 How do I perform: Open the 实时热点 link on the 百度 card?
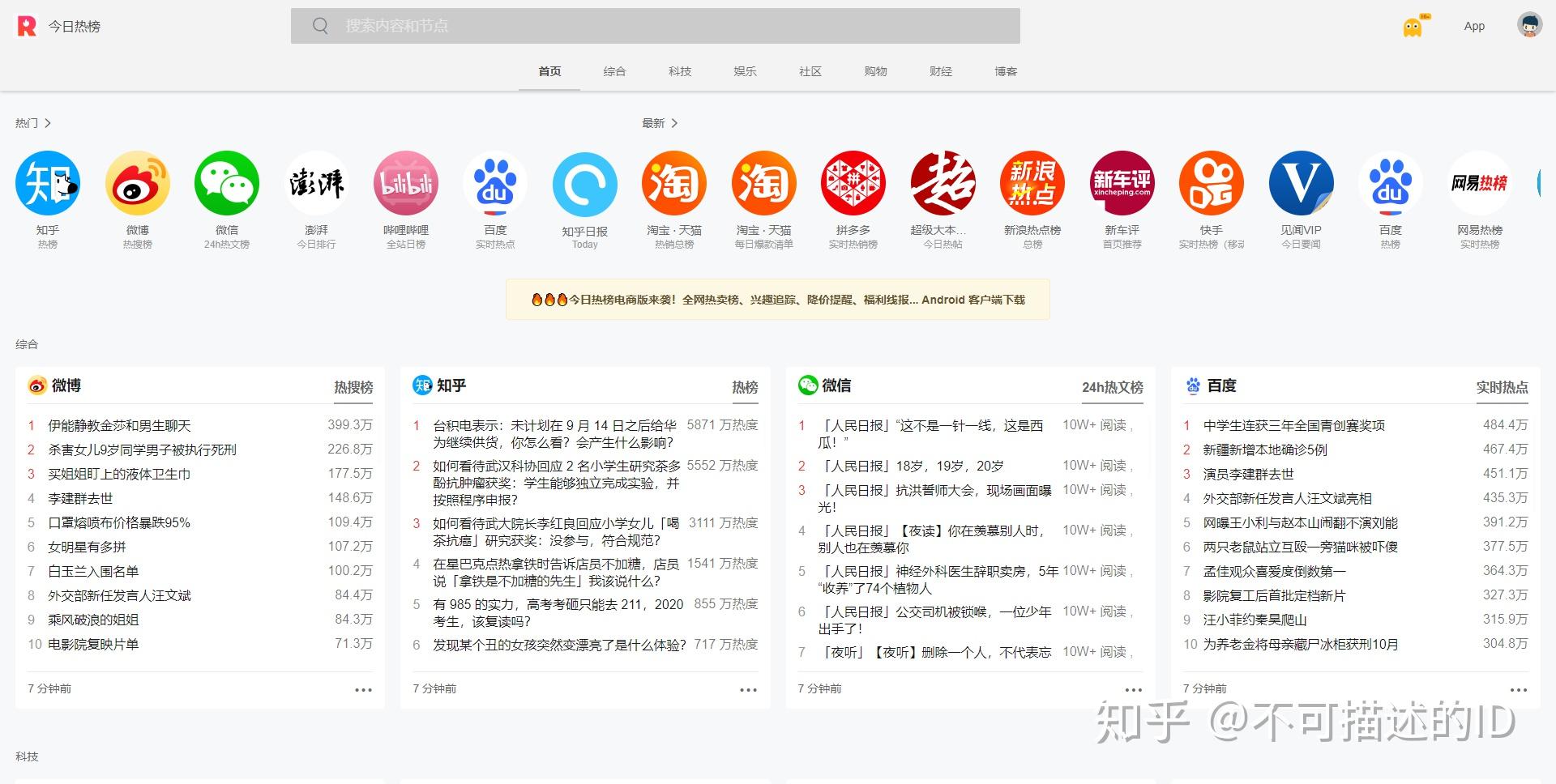click(x=1502, y=387)
